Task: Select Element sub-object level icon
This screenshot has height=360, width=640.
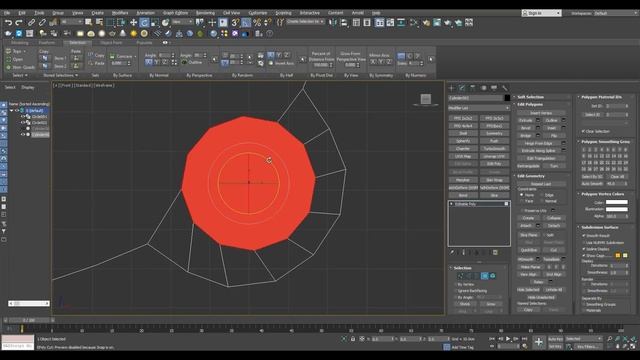Action: (493, 276)
